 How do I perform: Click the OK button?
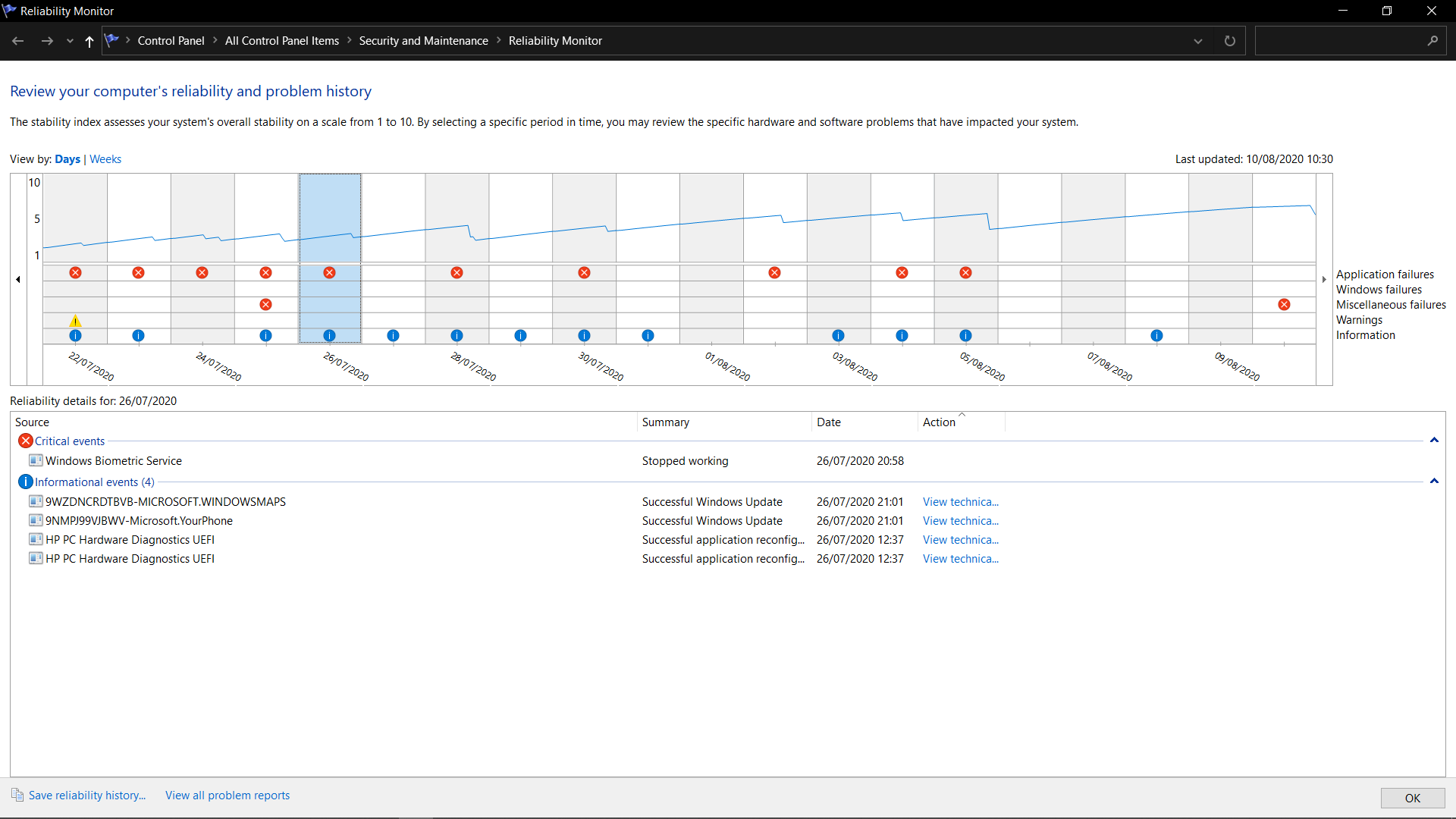pyautogui.click(x=1413, y=798)
